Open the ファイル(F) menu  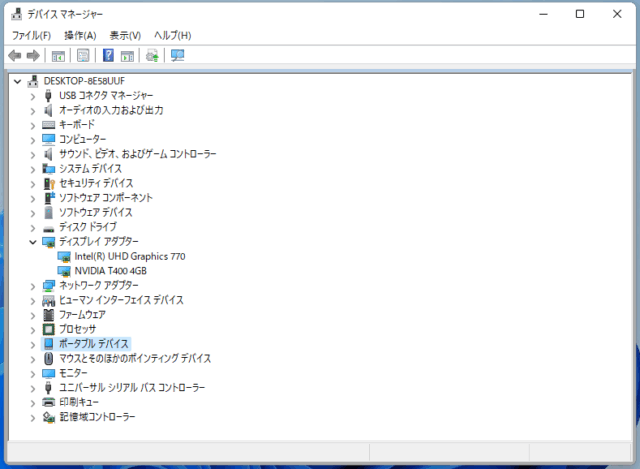click(31, 36)
